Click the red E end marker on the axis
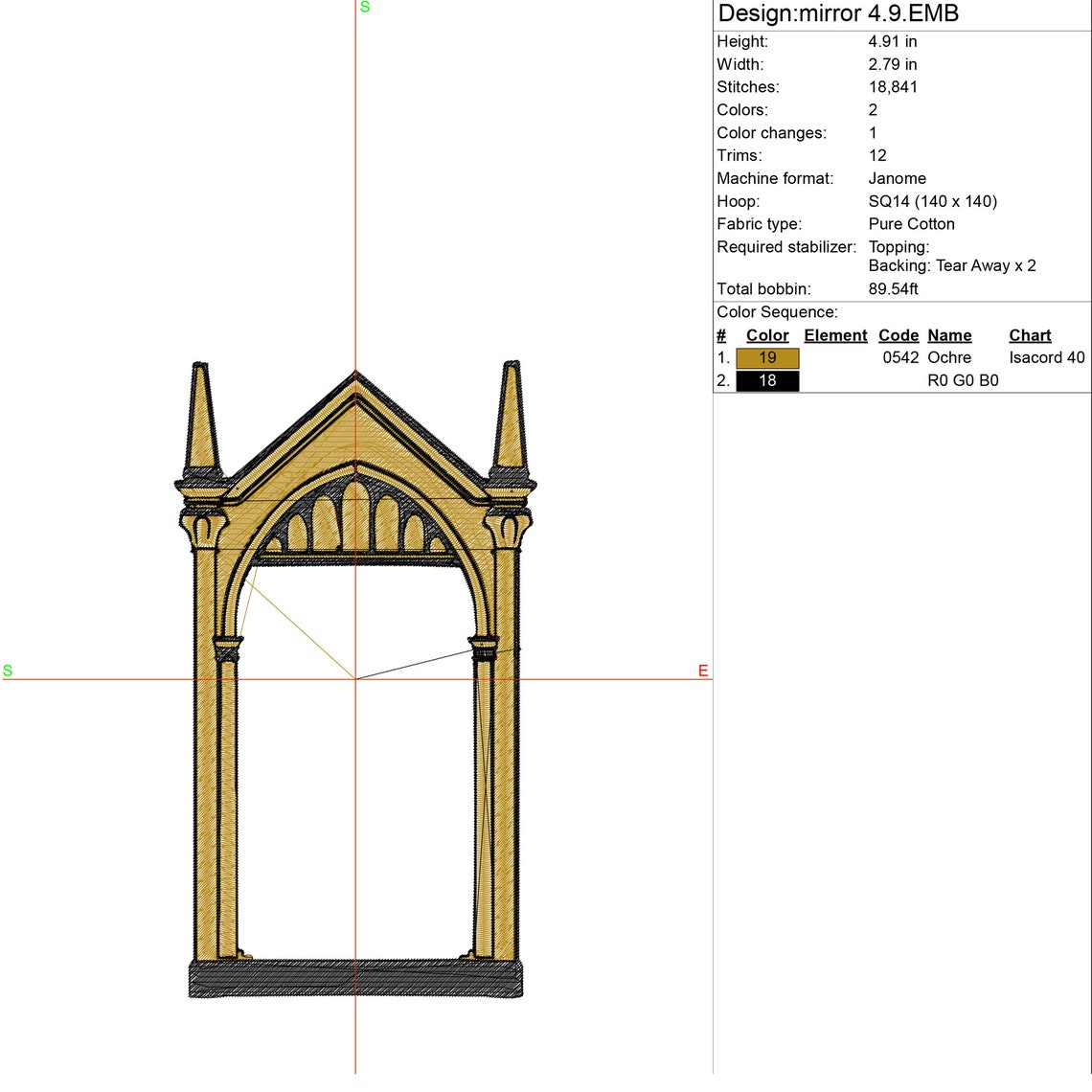Viewport: 1092px width, 1092px height. pyautogui.click(x=702, y=671)
